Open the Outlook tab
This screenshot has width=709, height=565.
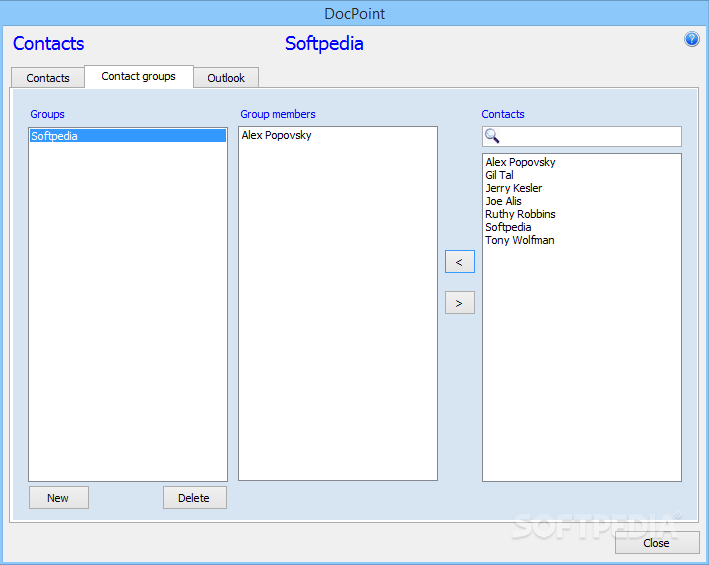coord(226,78)
